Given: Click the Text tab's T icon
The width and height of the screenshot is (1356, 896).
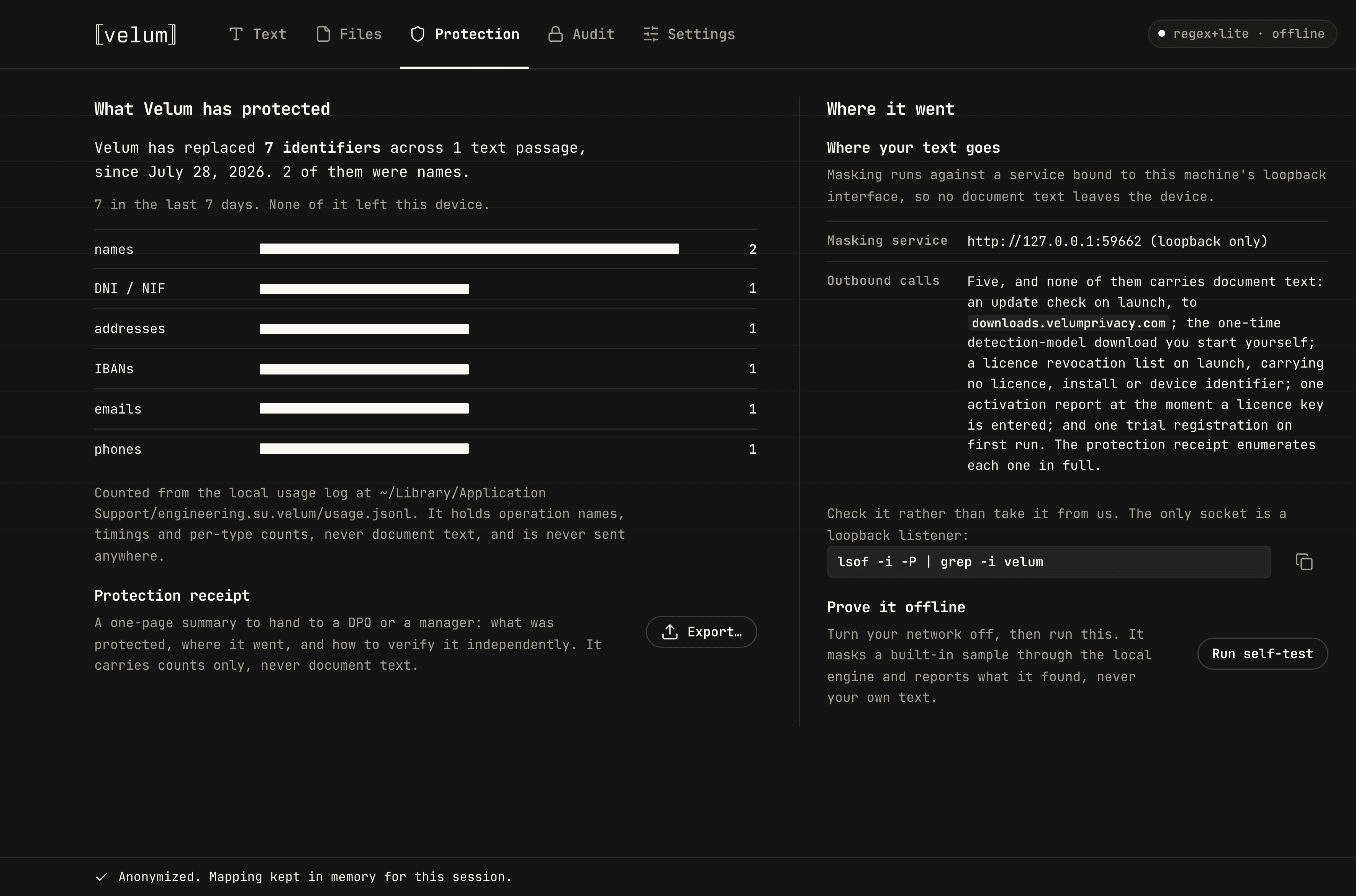Looking at the screenshot, I should [x=236, y=34].
